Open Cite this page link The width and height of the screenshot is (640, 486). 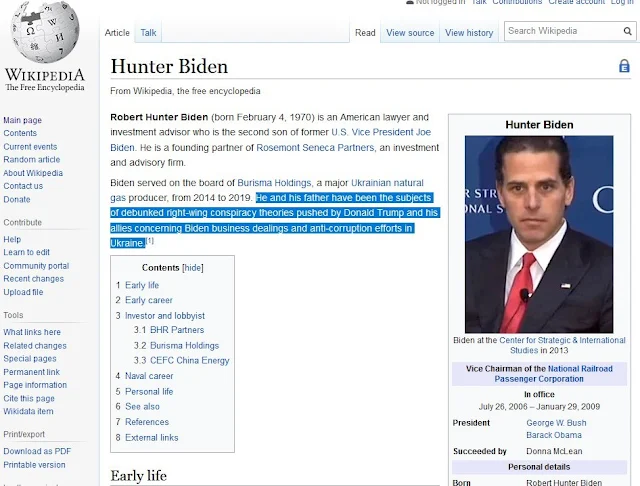tap(29, 398)
